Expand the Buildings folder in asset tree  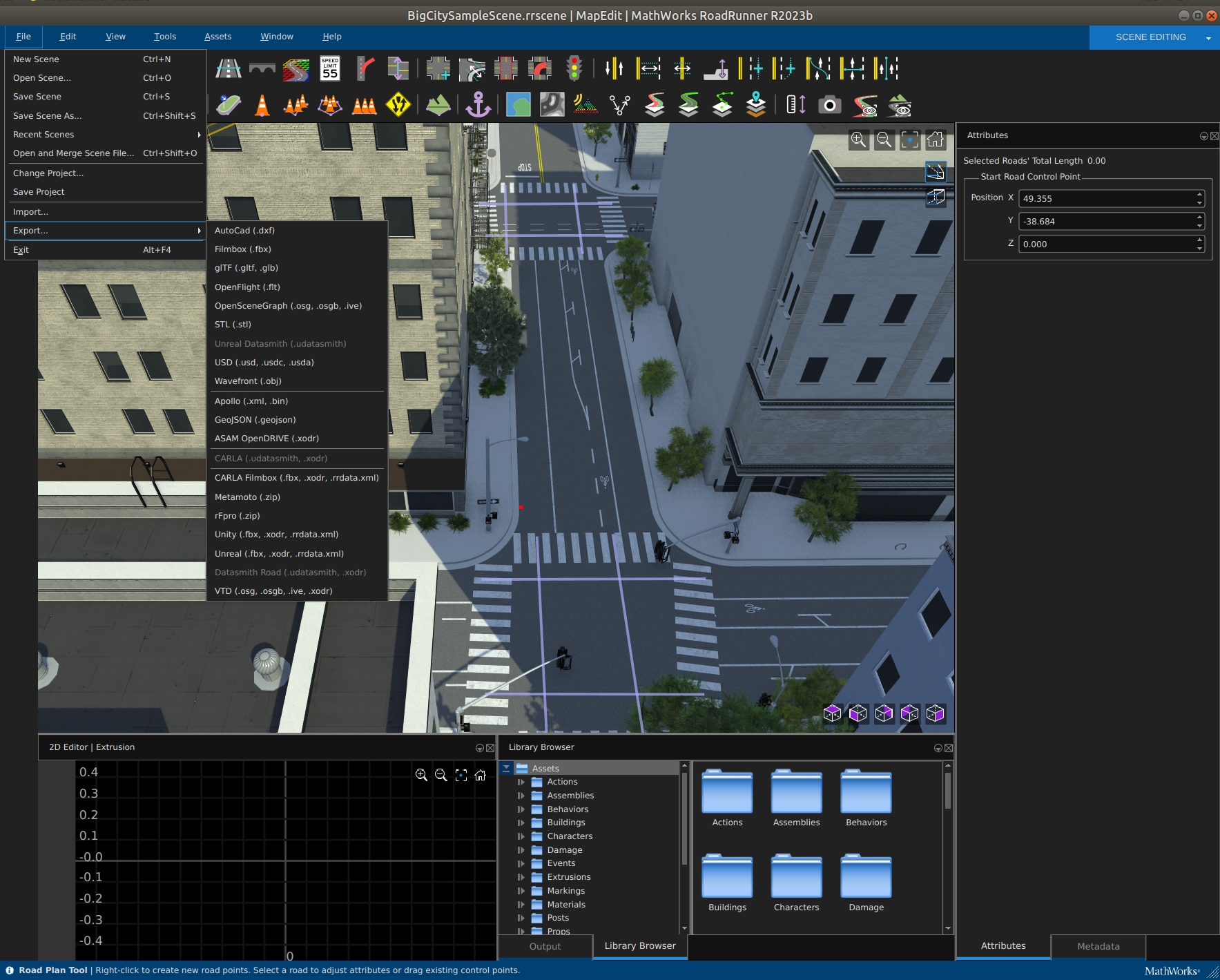tap(521, 823)
